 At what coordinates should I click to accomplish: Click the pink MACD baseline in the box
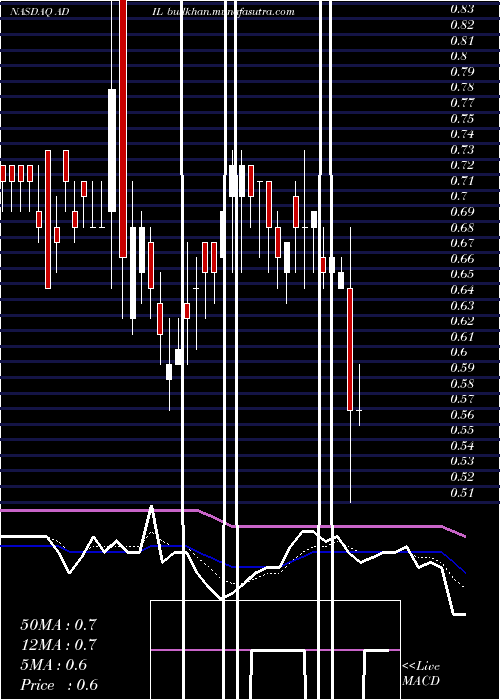tap(275, 650)
